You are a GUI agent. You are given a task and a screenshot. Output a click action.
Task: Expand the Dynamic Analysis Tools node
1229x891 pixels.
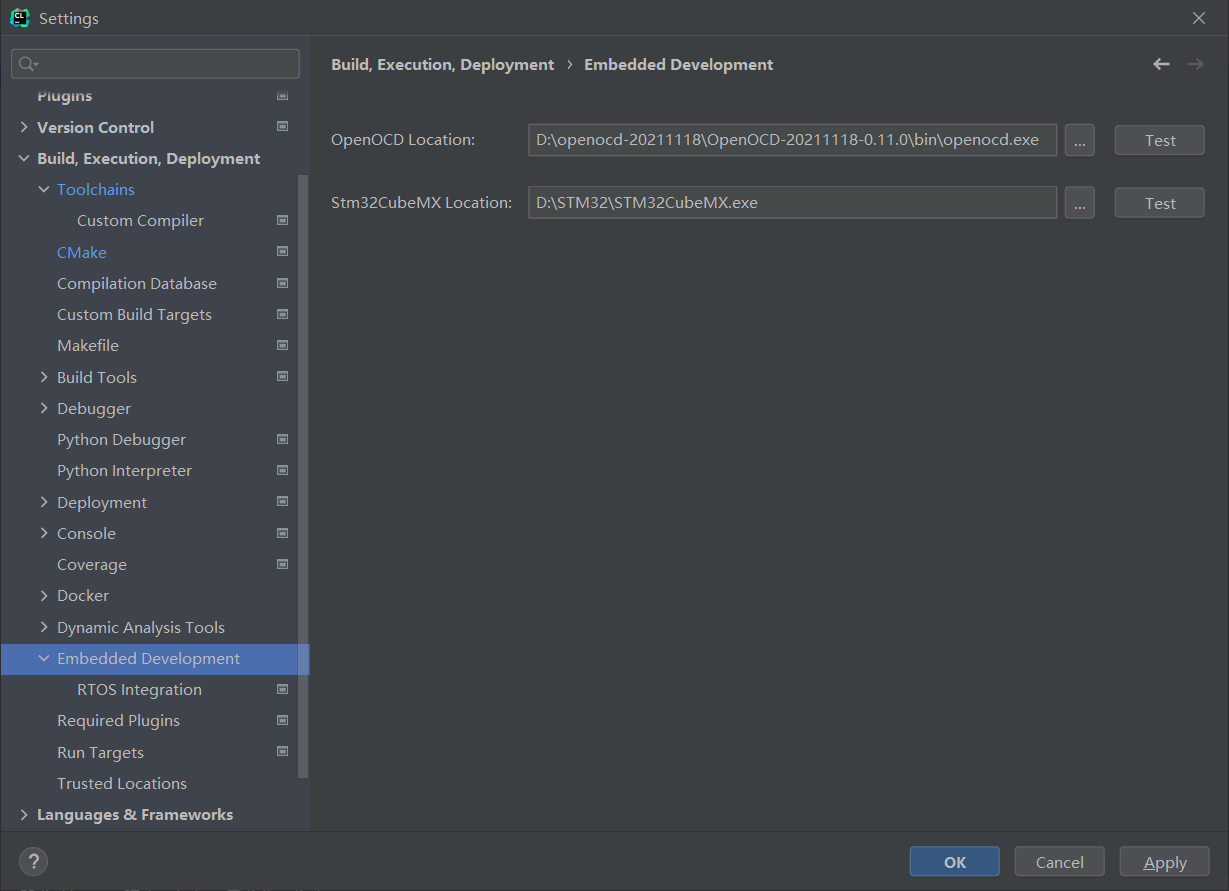(x=44, y=627)
